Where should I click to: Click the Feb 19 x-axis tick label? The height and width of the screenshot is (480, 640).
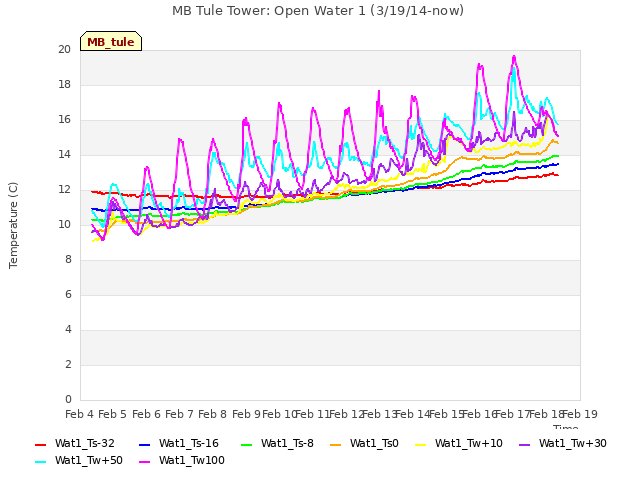click(580, 414)
